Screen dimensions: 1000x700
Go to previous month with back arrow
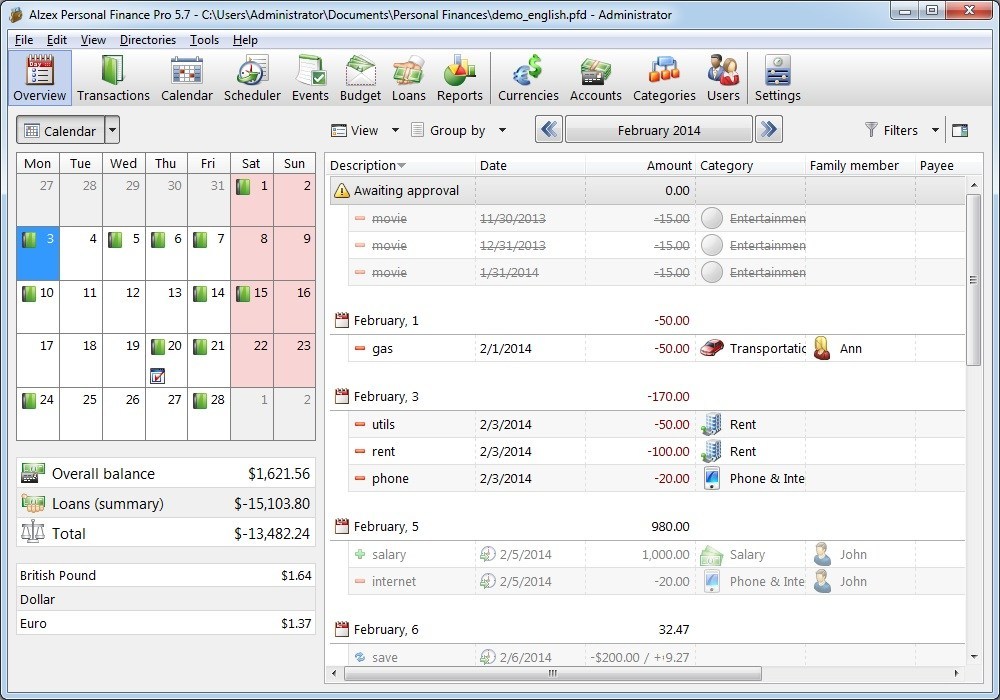548,129
